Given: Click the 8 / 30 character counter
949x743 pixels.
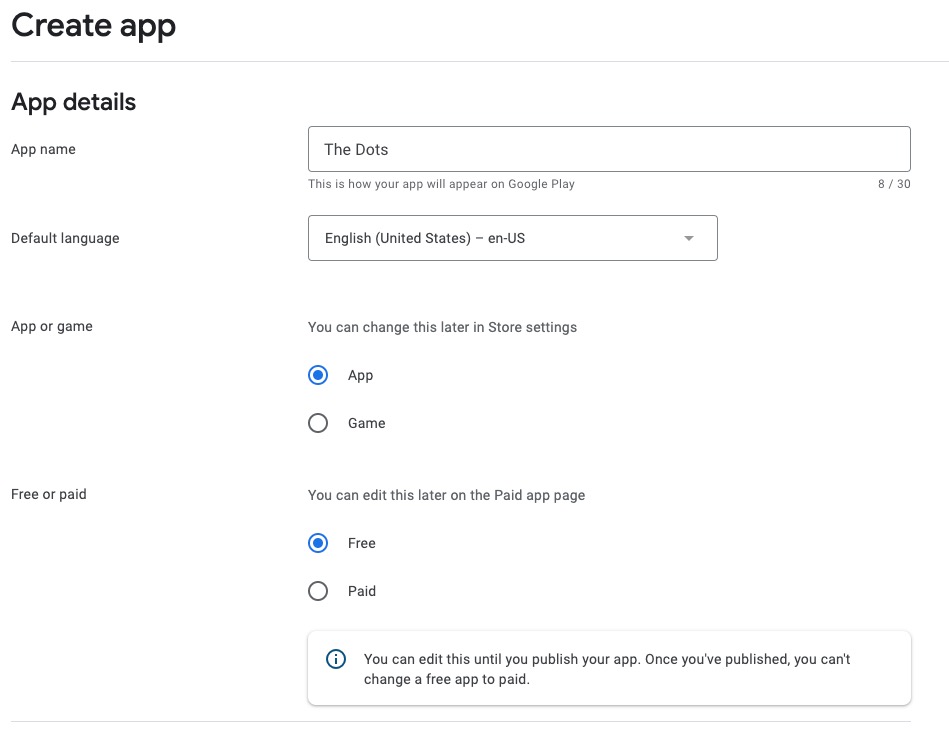Looking at the screenshot, I should coord(893,184).
